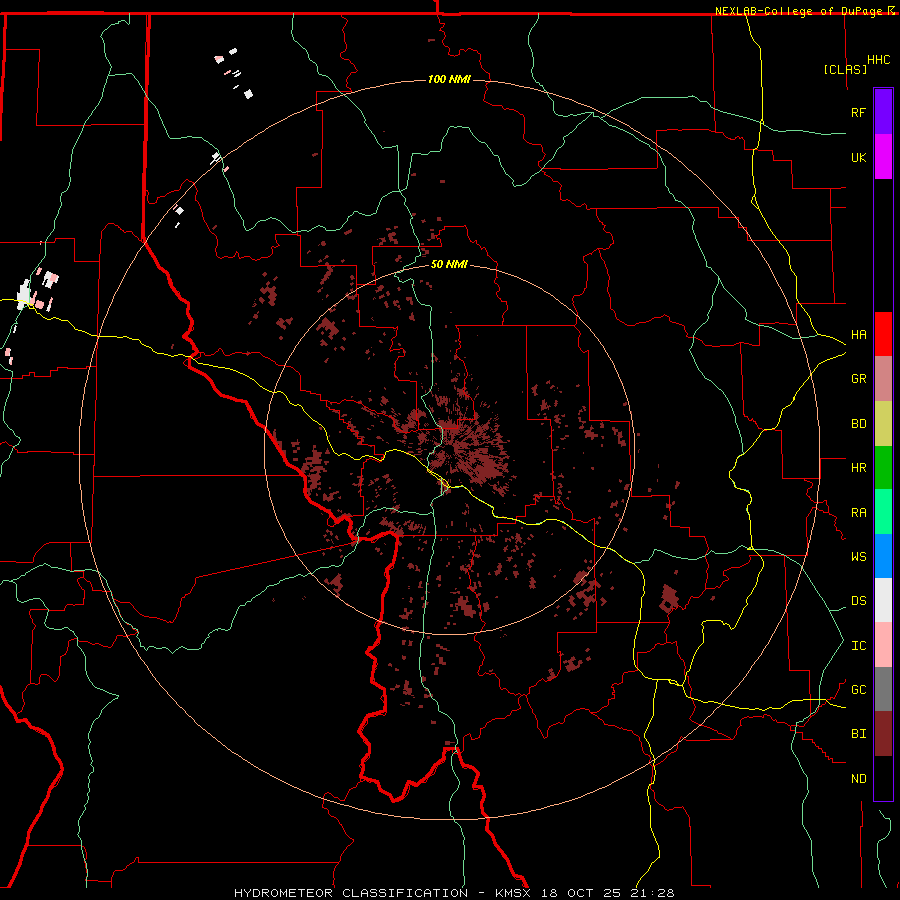Image resolution: width=900 pixels, height=900 pixels.
Task: Click the BD legend label
Action: click(x=859, y=424)
